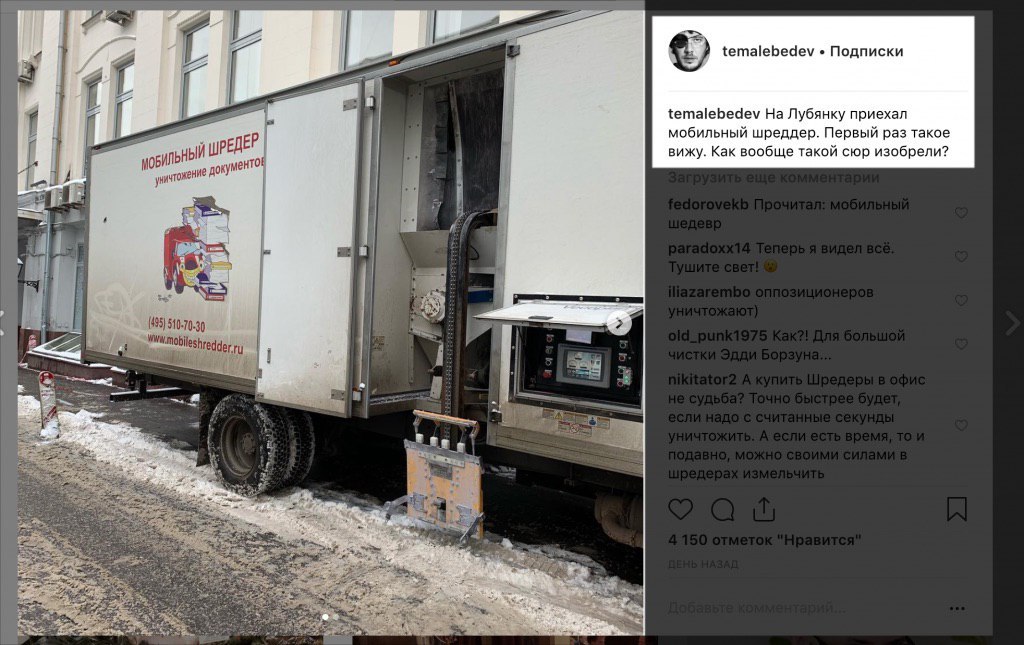The width and height of the screenshot is (1024, 645).
Task: Open the comment bubble icon
Action: (x=722, y=510)
